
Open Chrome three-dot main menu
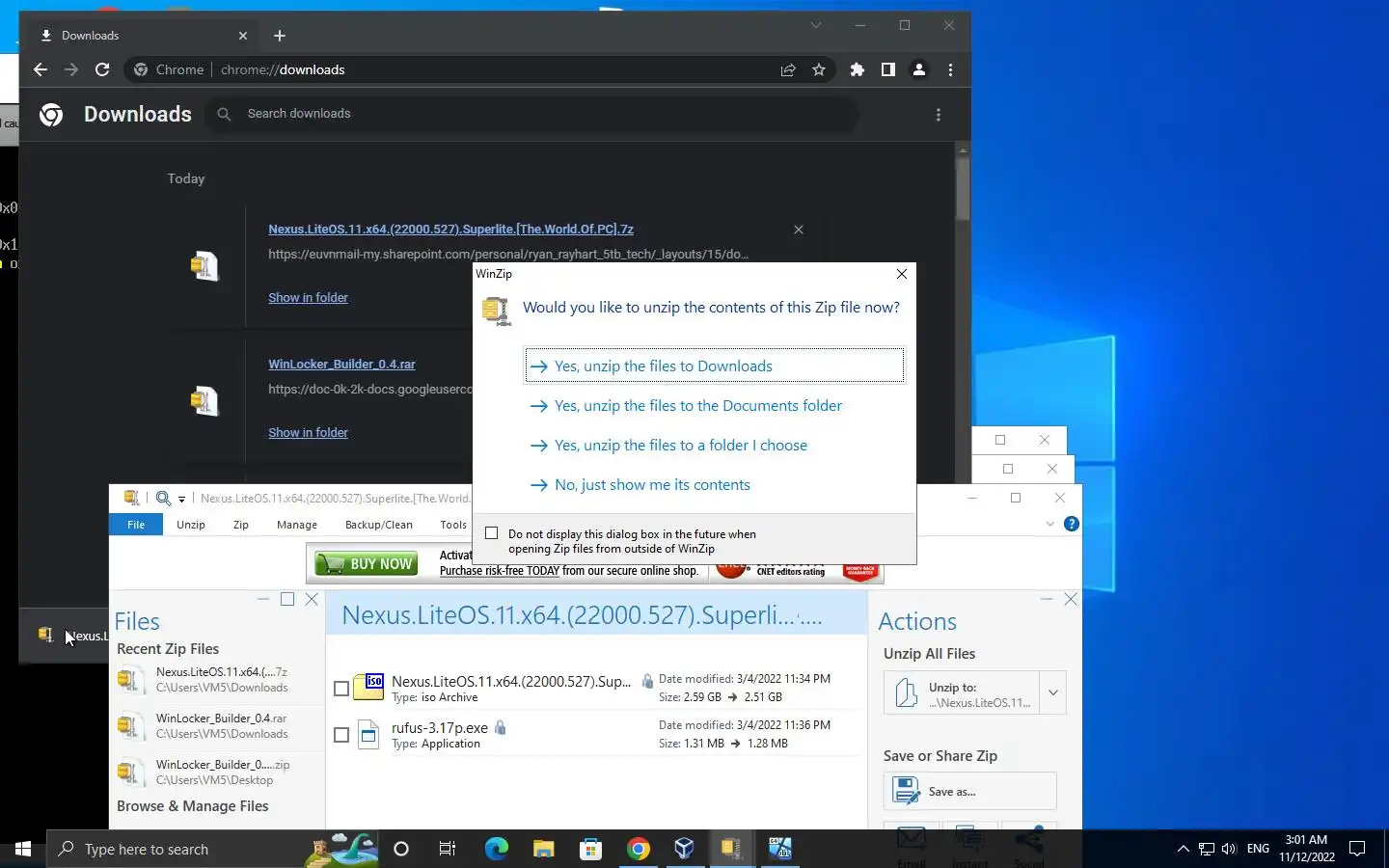coord(950,69)
